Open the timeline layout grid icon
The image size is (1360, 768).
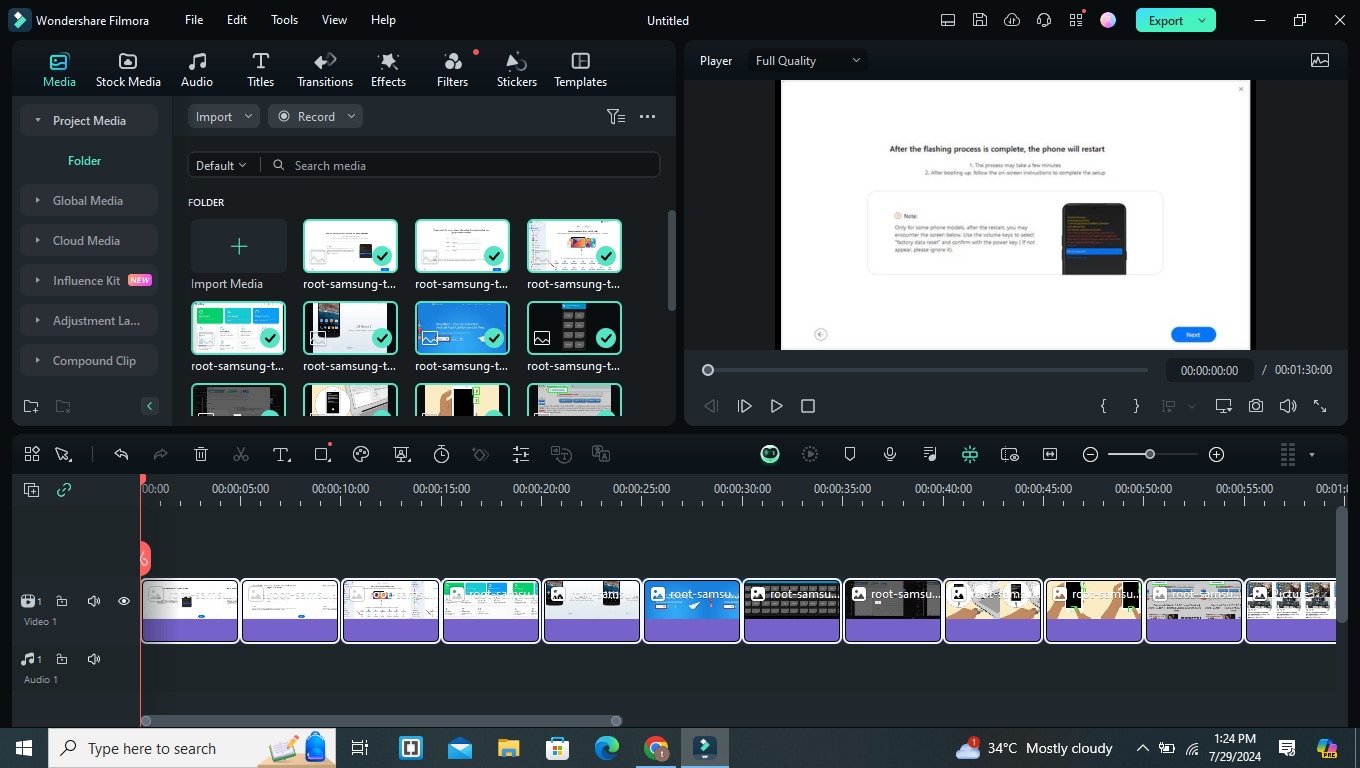point(32,454)
